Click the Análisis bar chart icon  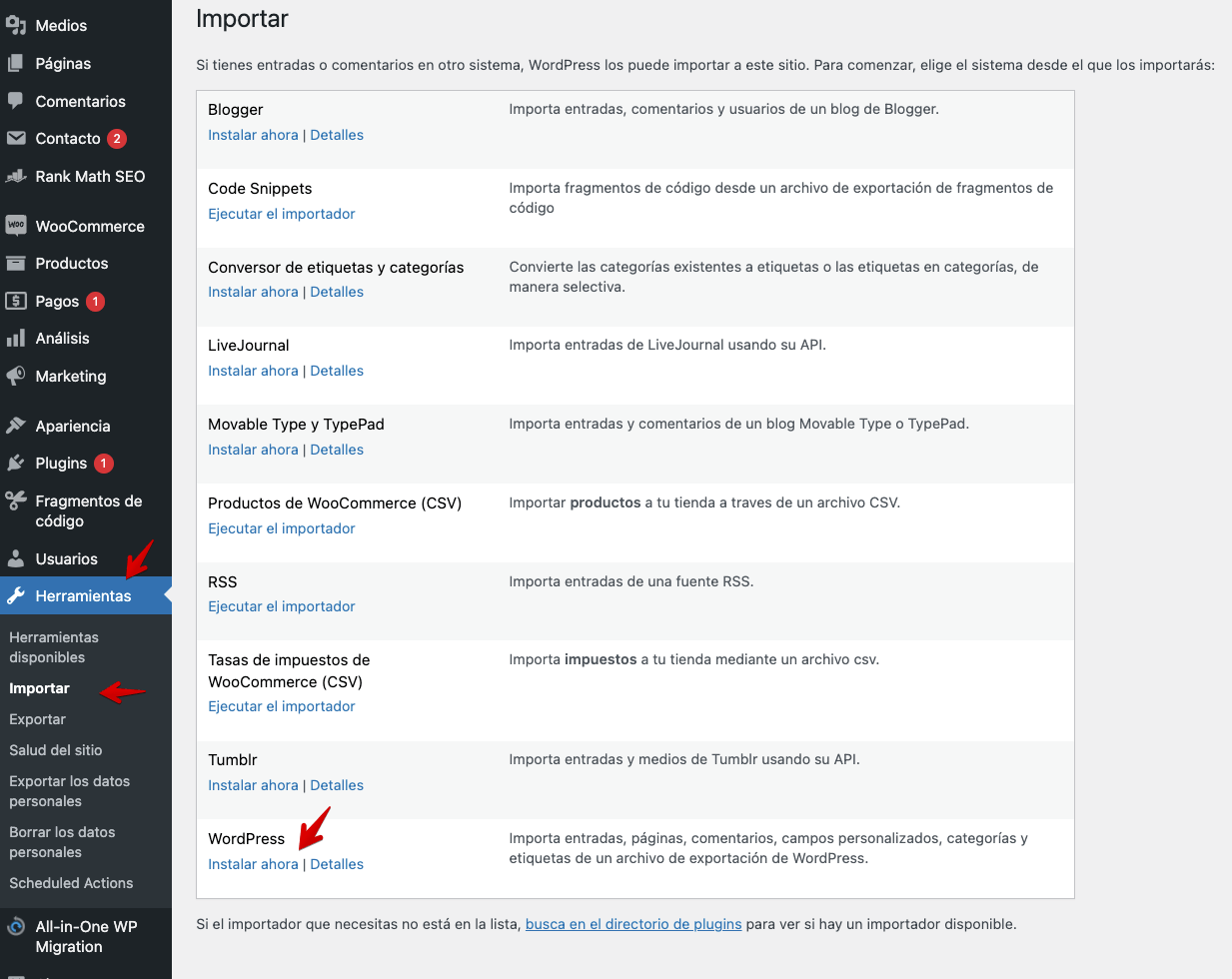tap(16, 338)
